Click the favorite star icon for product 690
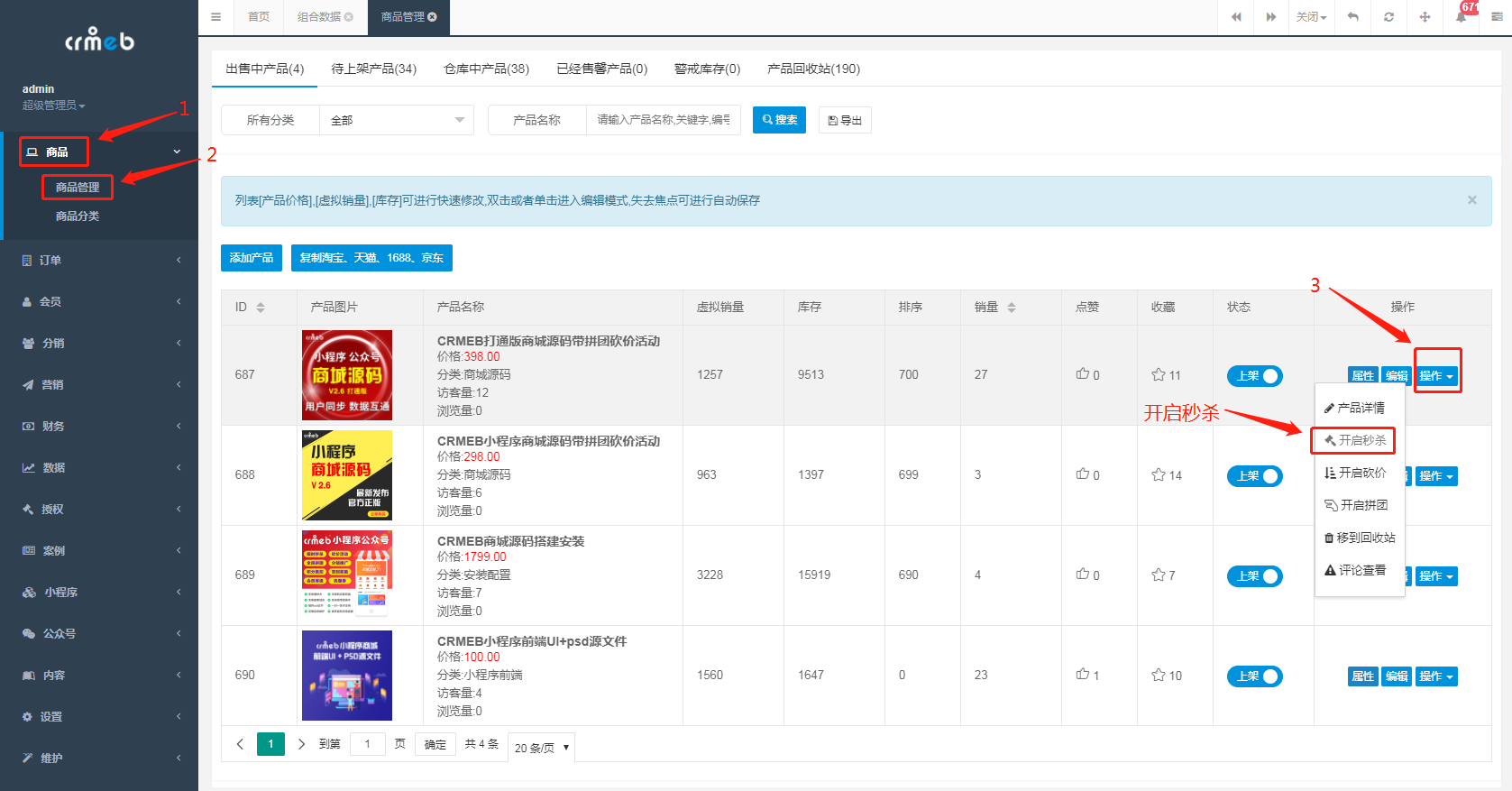Viewport: 1512px width, 791px height. click(x=1159, y=675)
